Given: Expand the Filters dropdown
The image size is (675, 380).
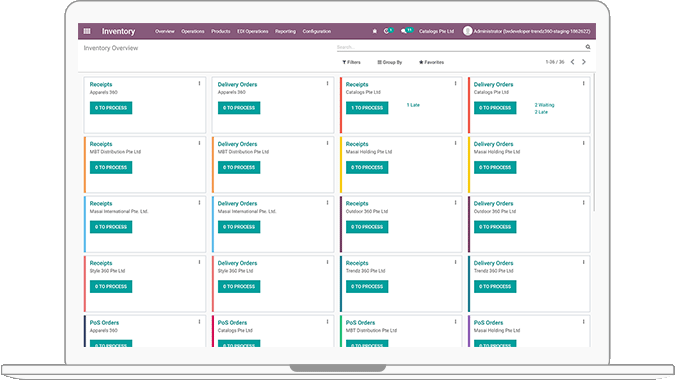Looking at the screenshot, I should click(351, 62).
